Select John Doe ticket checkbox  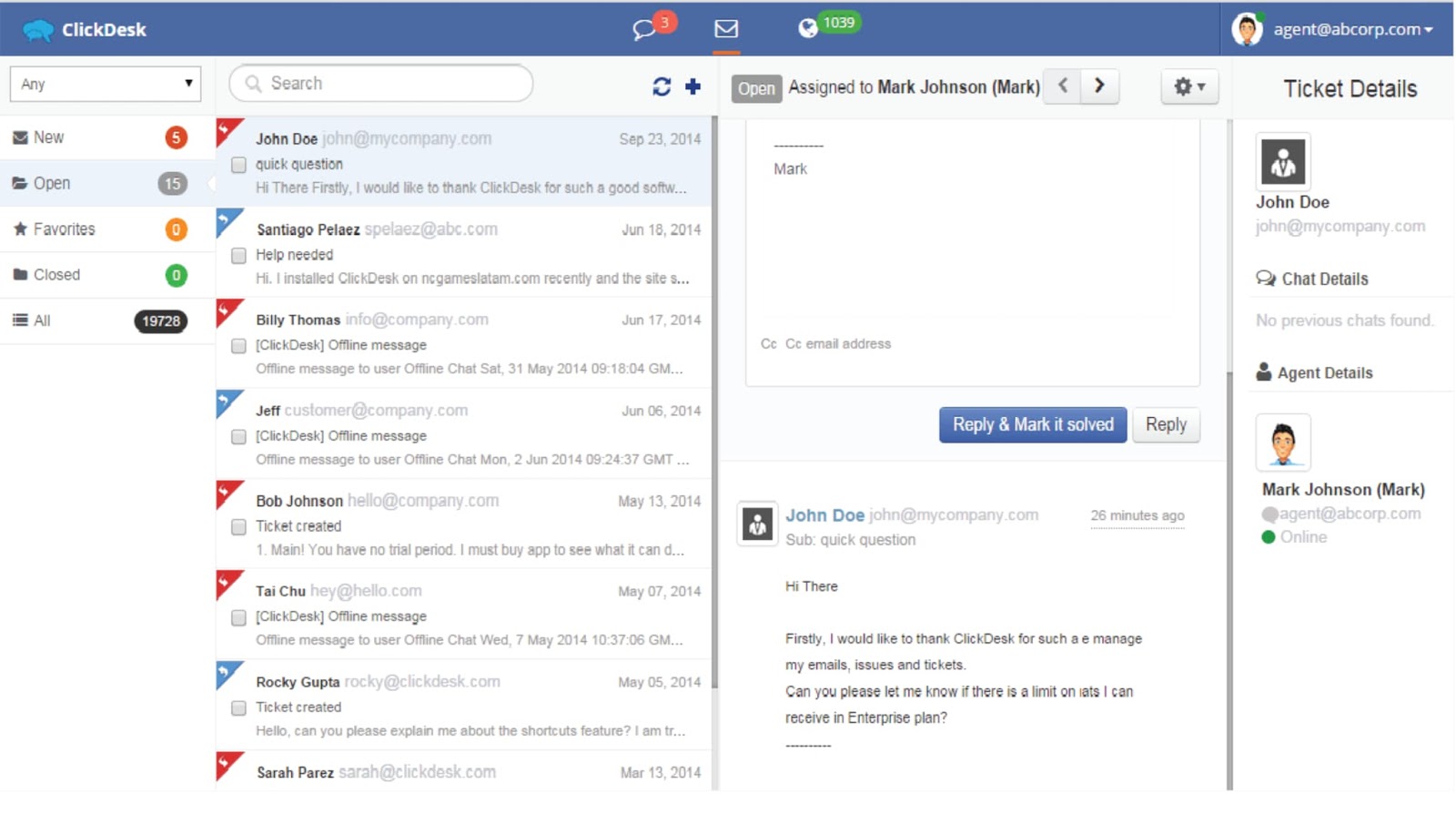238,165
